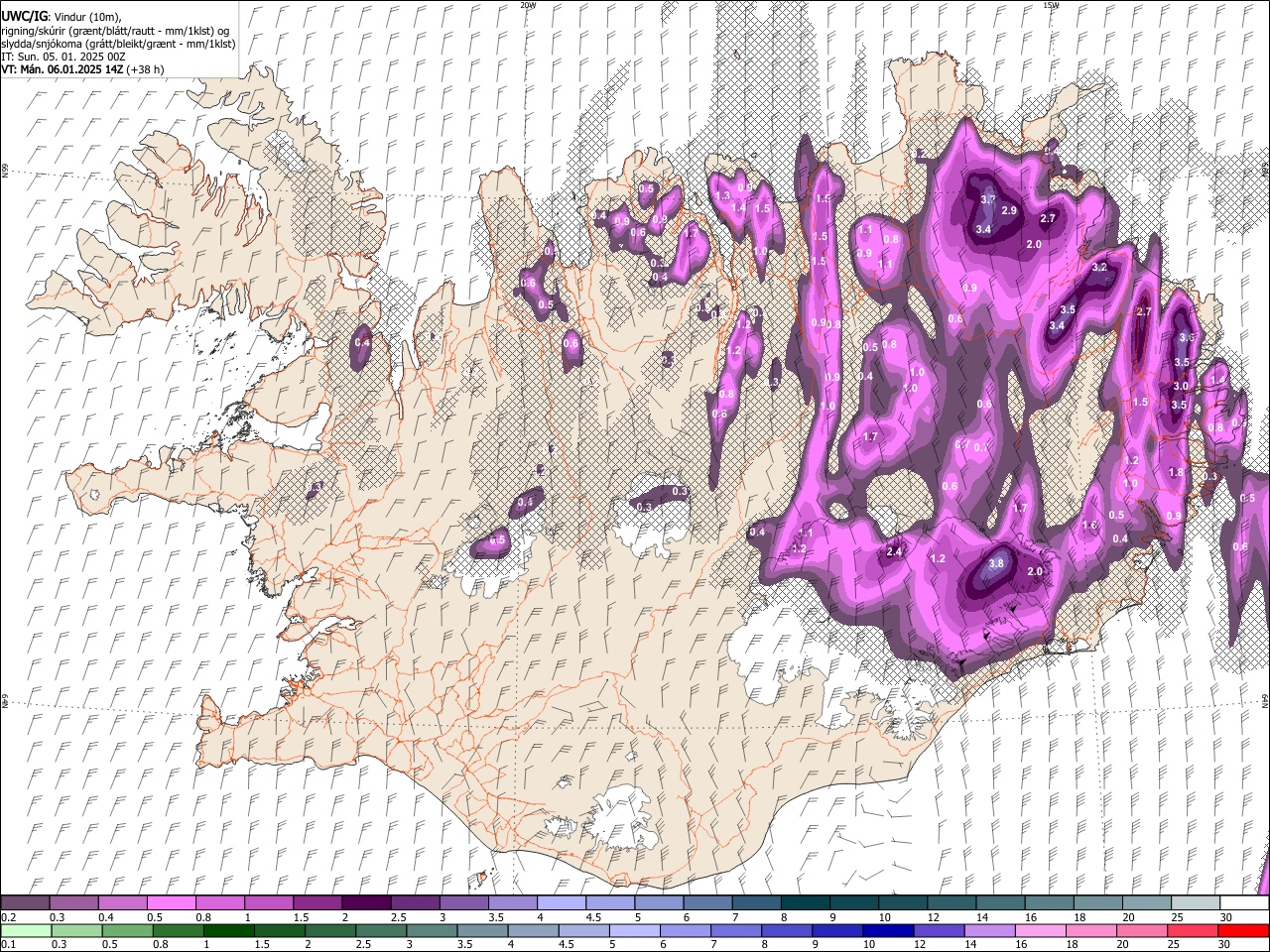Click the 'VT: Mán. 06.01.2025 14Z (+38 h)' valid time line
This screenshot has width=1270, height=952.
(x=82, y=69)
